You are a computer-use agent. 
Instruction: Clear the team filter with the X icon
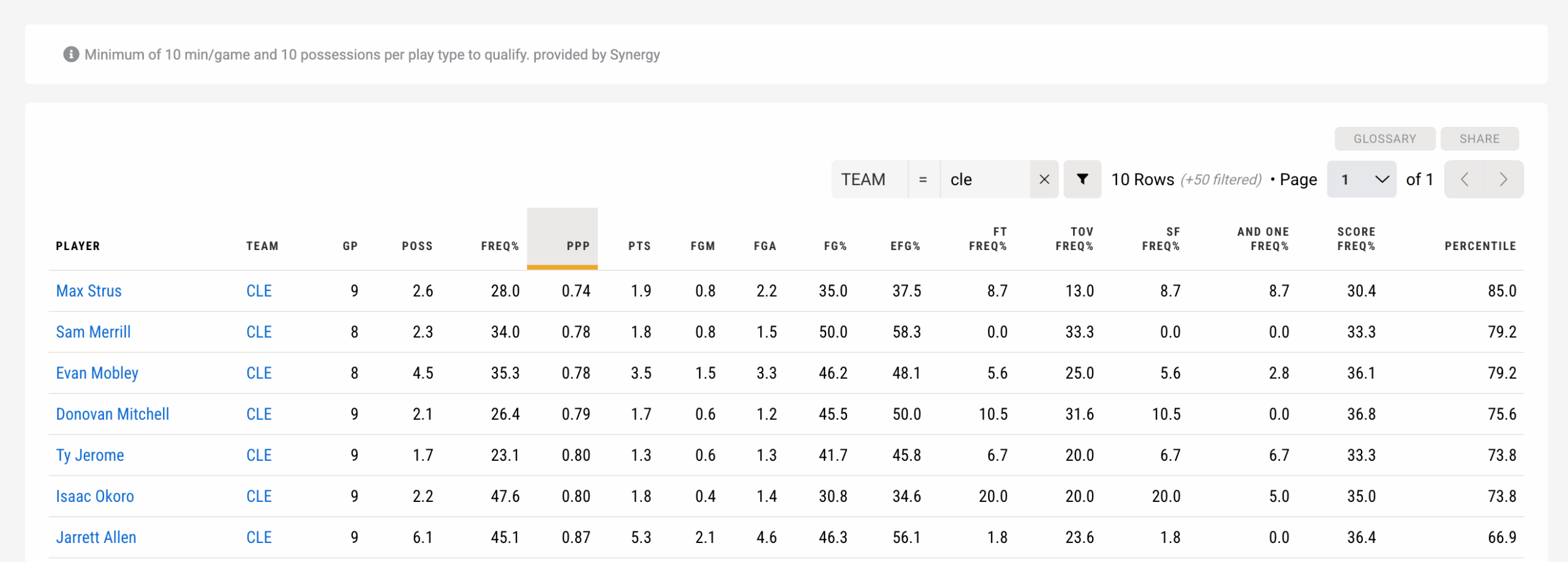pos(1044,180)
